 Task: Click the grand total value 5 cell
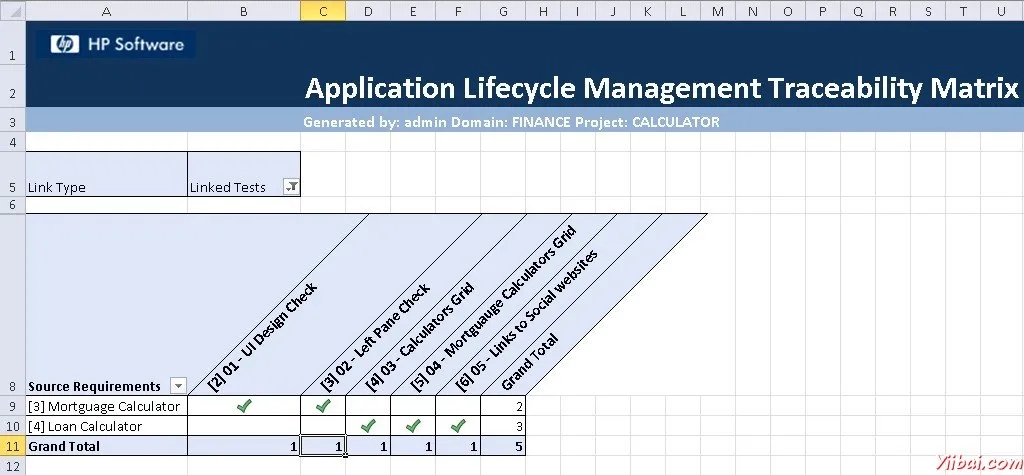[x=503, y=446]
